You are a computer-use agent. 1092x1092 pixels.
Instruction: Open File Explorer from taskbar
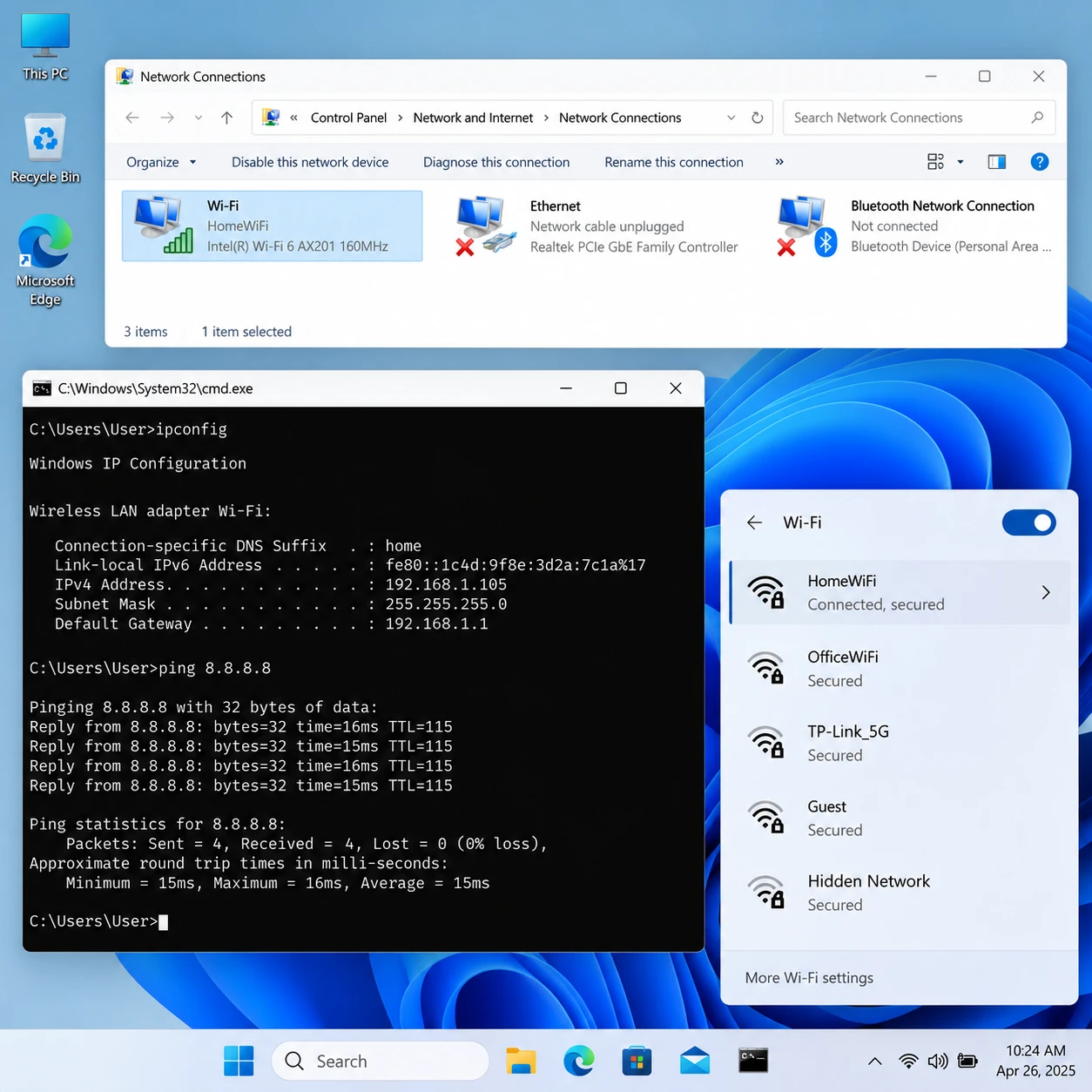point(521,1061)
